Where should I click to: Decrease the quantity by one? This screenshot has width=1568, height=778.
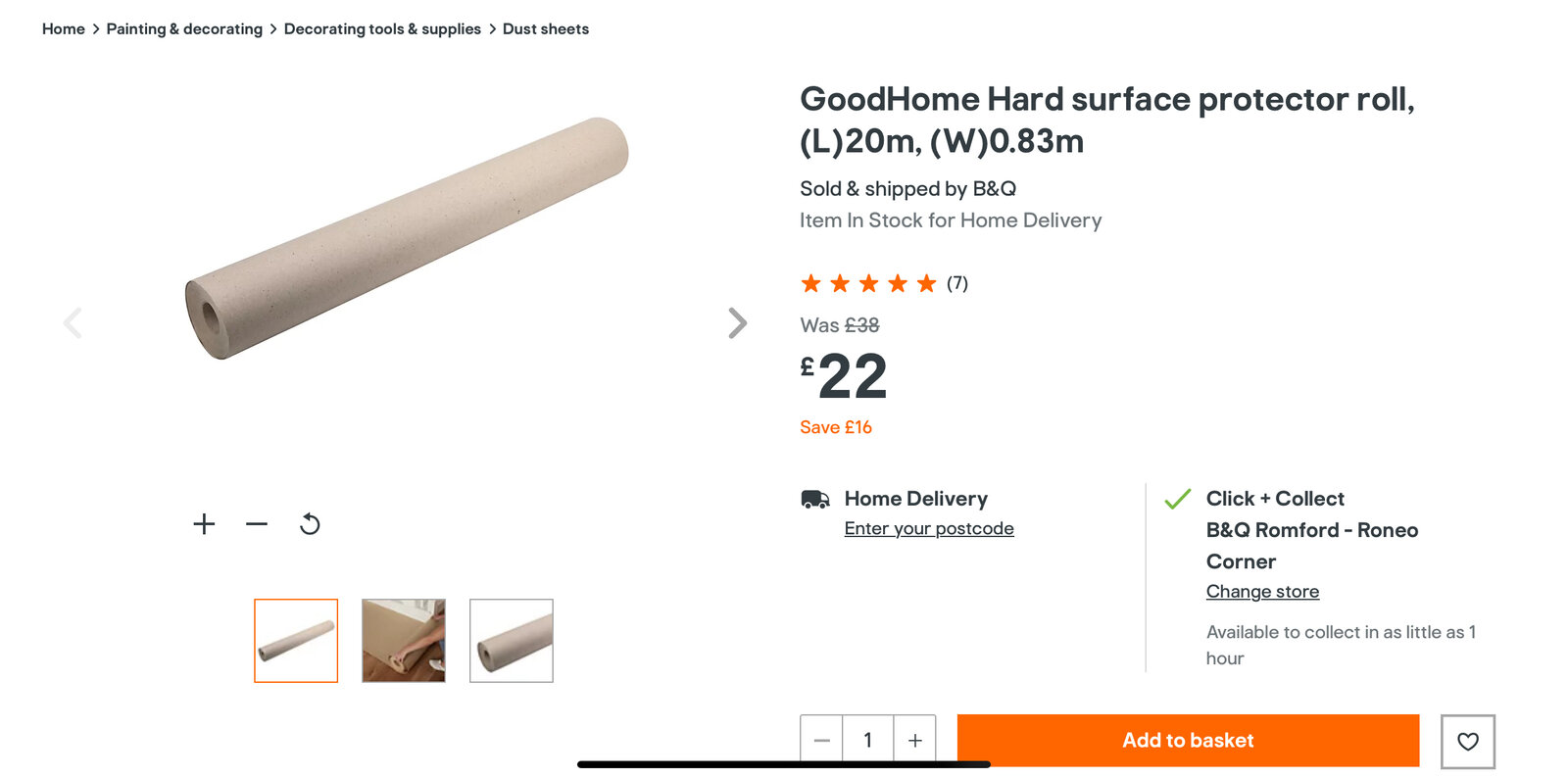(822, 741)
